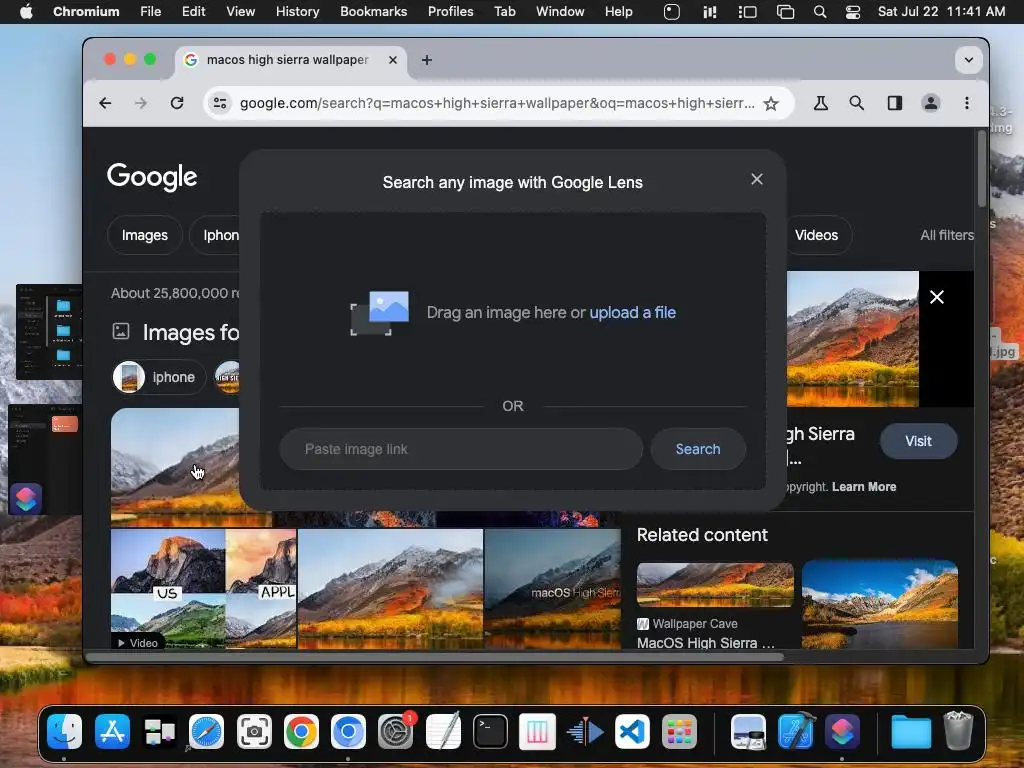This screenshot has width=1024, height=768.
Task: Open Launchpad grid icon in dock
Action: 679,731
